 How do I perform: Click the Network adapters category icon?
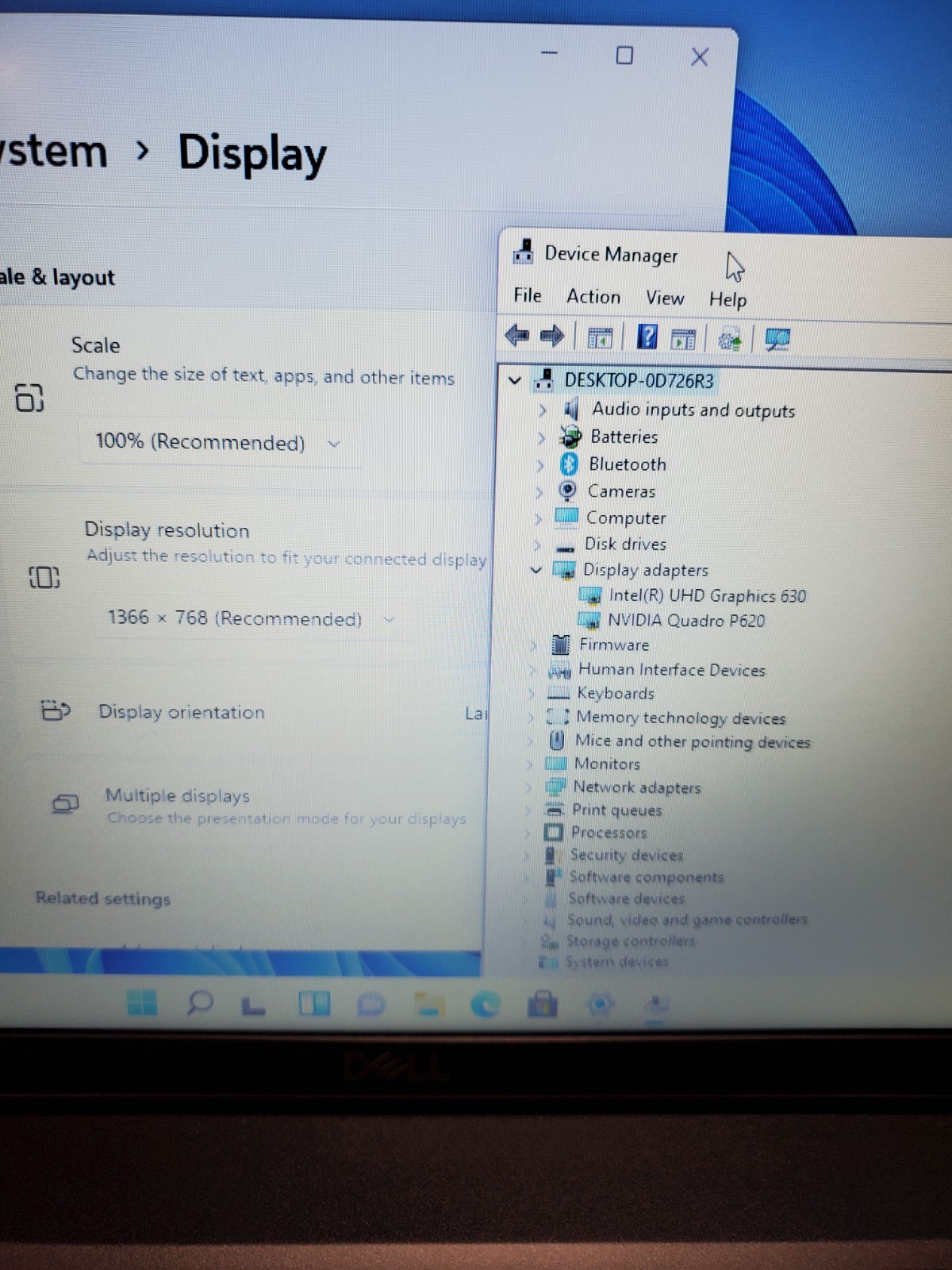click(555, 787)
